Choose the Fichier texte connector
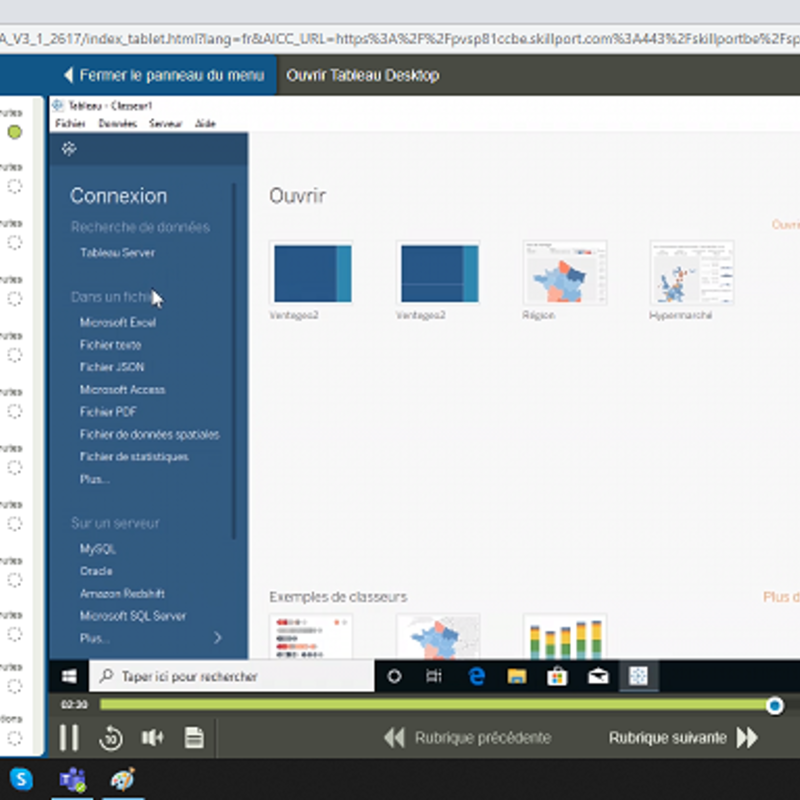800x800 pixels. coord(111,345)
